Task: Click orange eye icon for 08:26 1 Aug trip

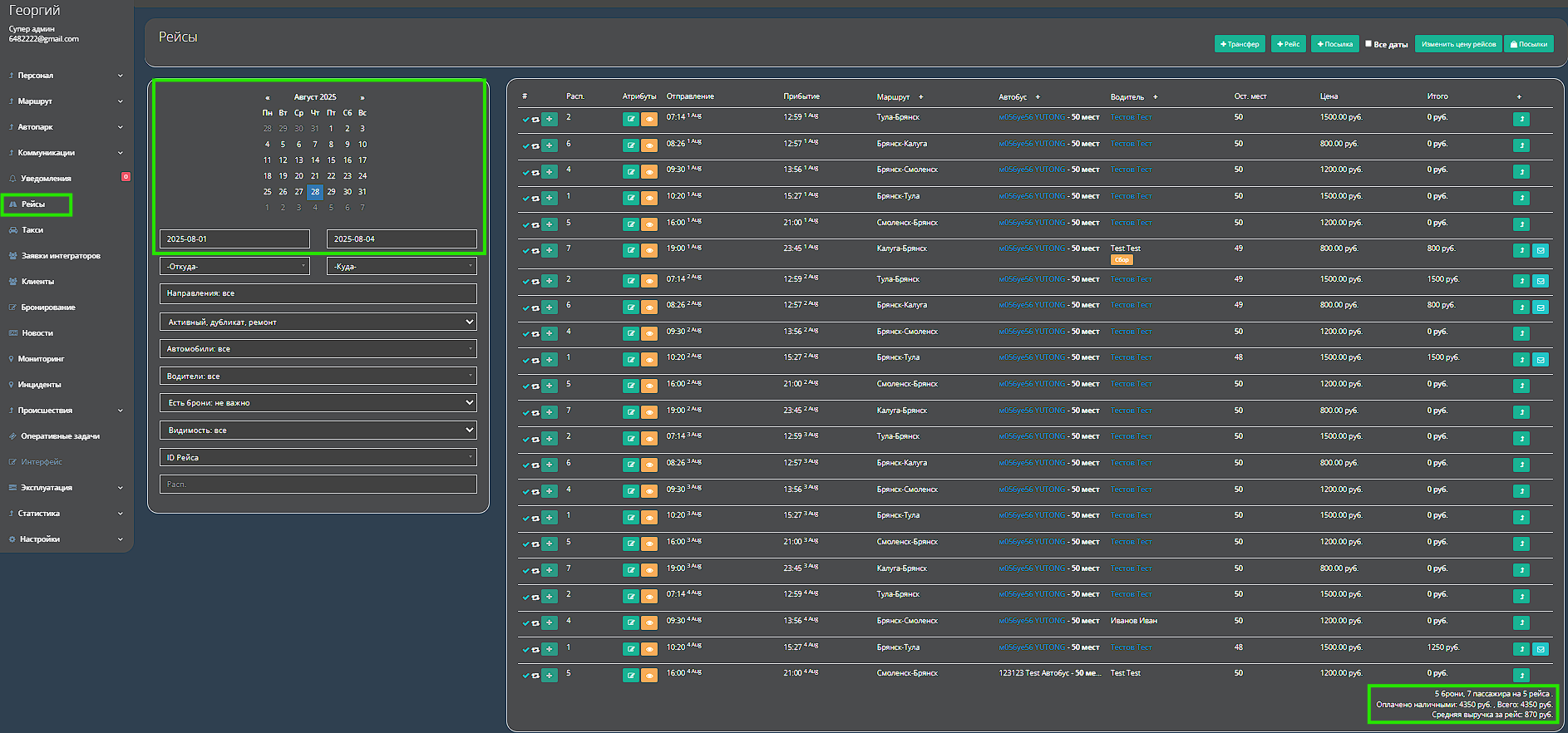Action: pyautogui.click(x=649, y=145)
